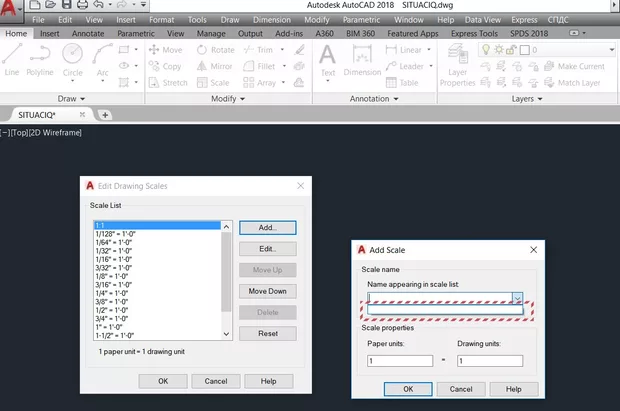
Task: Activate the Scale tool
Action: pyautogui.click(x=213, y=83)
